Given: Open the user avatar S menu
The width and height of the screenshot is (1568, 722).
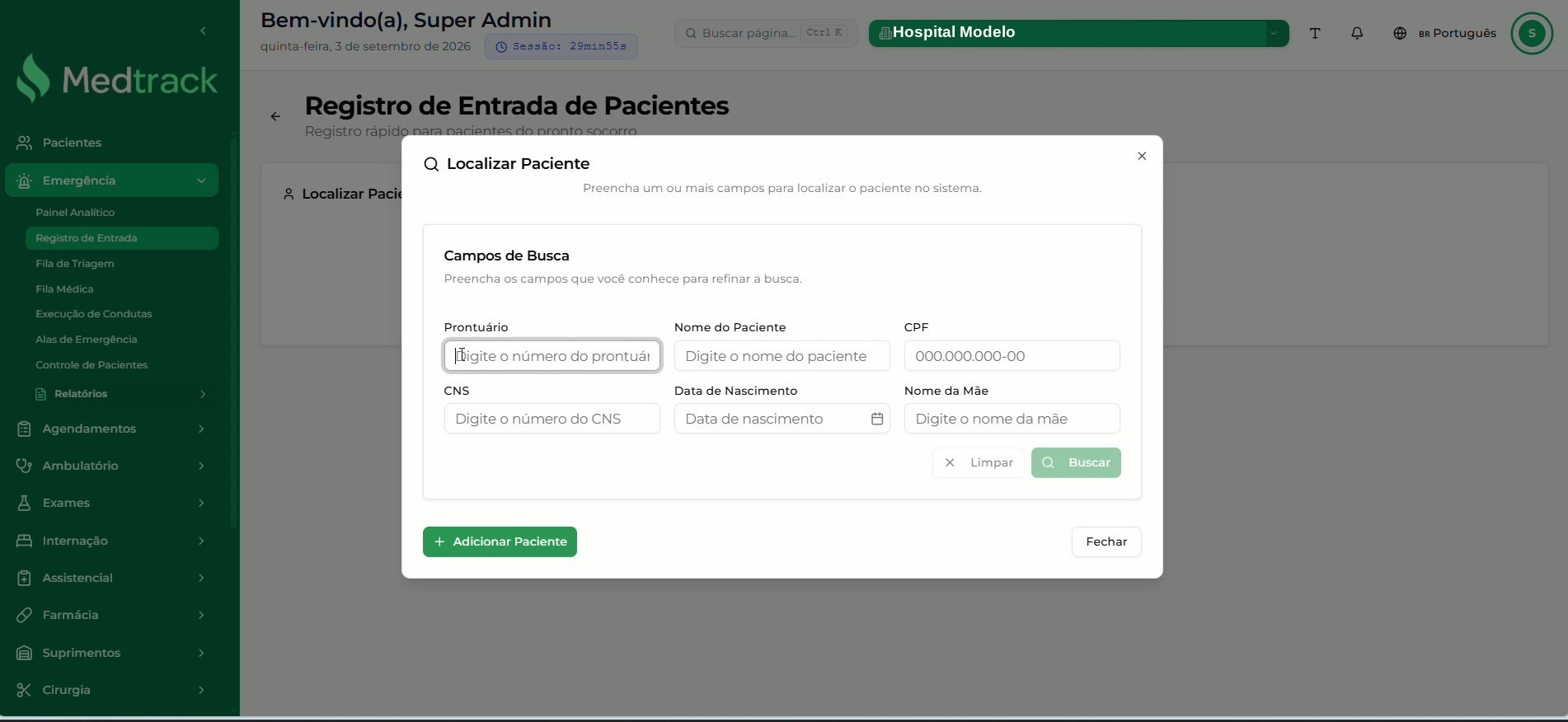Looking at the screenshot, I should pyautogui.click(x=1532, y=33).
